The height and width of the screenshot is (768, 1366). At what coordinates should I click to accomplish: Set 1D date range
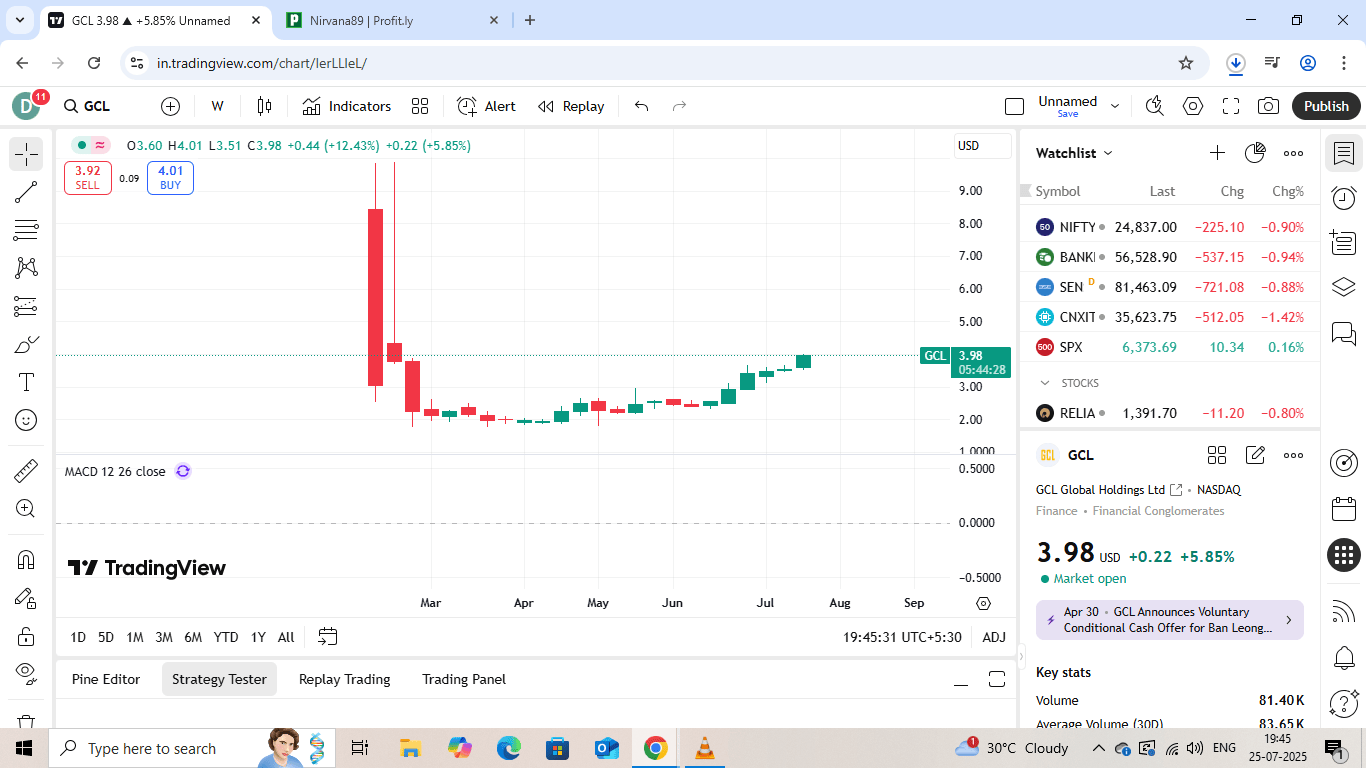click(x=78, y=637)
